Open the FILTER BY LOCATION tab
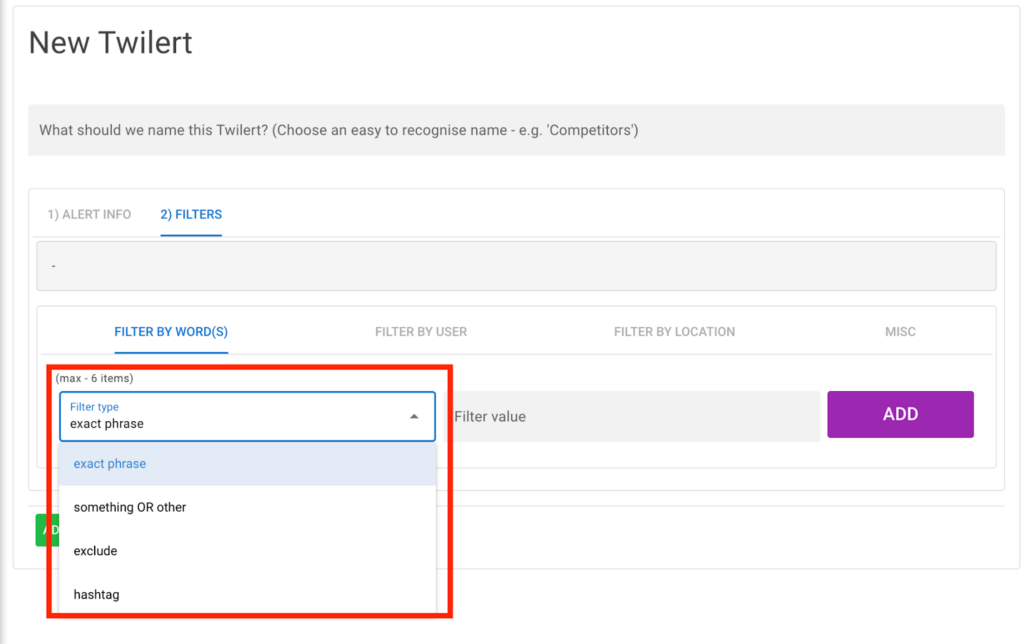 click(x=674, y=331)
